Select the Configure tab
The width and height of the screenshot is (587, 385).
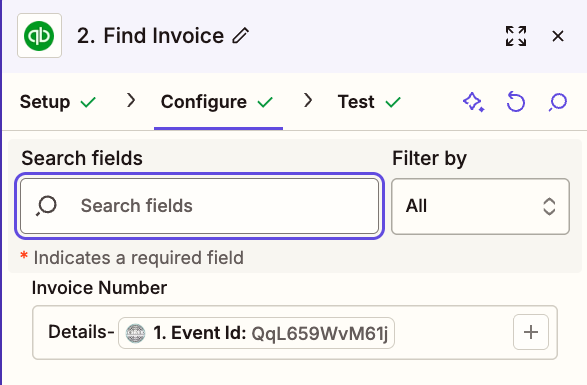click(217, 102)
